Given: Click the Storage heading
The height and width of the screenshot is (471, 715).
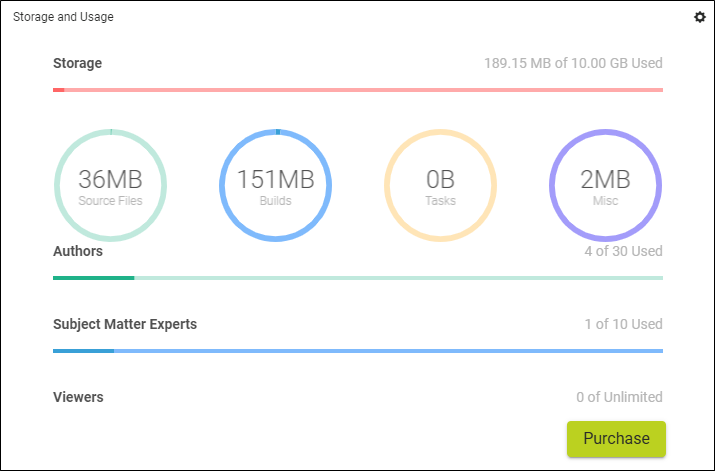Looking at the screenshot, I should click(78, 63).
